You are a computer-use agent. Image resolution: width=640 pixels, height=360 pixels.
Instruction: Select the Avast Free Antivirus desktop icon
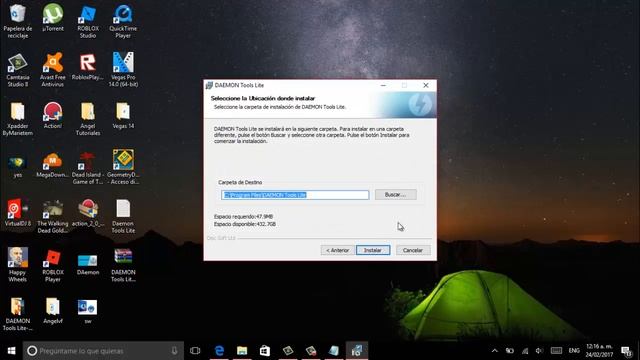click(x=53, y=70)
